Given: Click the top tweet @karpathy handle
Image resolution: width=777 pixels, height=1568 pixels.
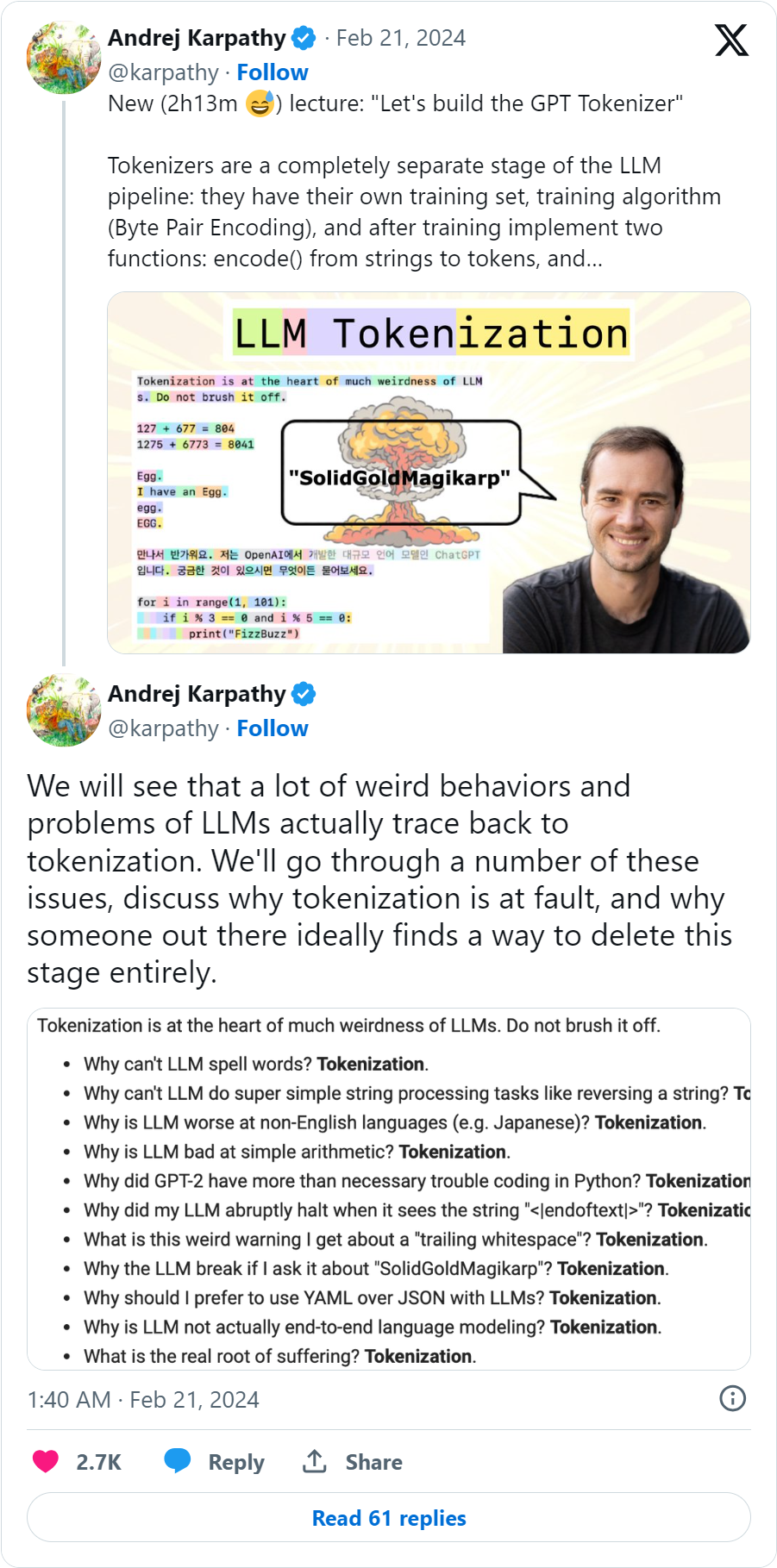Looking at the screenshot, I should click(x=163, y=72).
